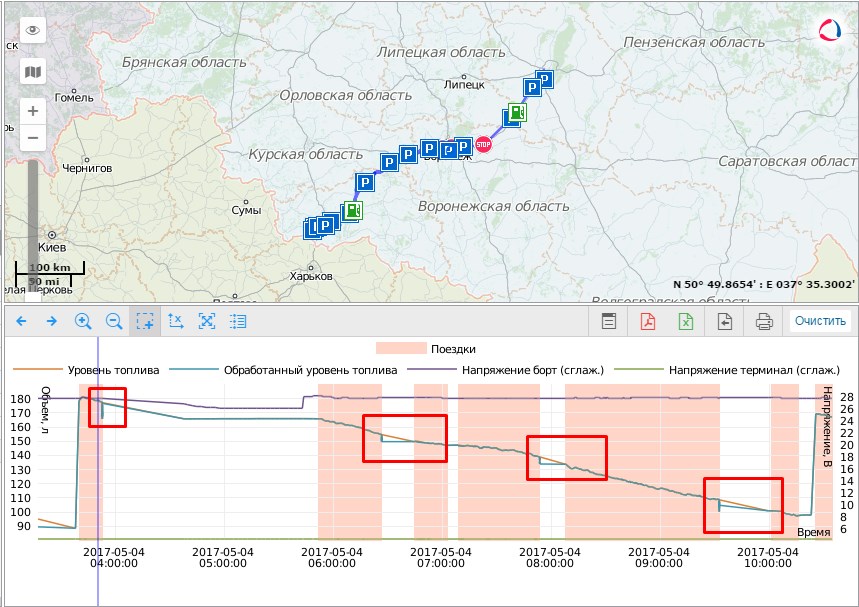859x607 pixels.
Task: Click the gas station marker near Липецк
Action: pyautogui.click(x=515, y=113)
